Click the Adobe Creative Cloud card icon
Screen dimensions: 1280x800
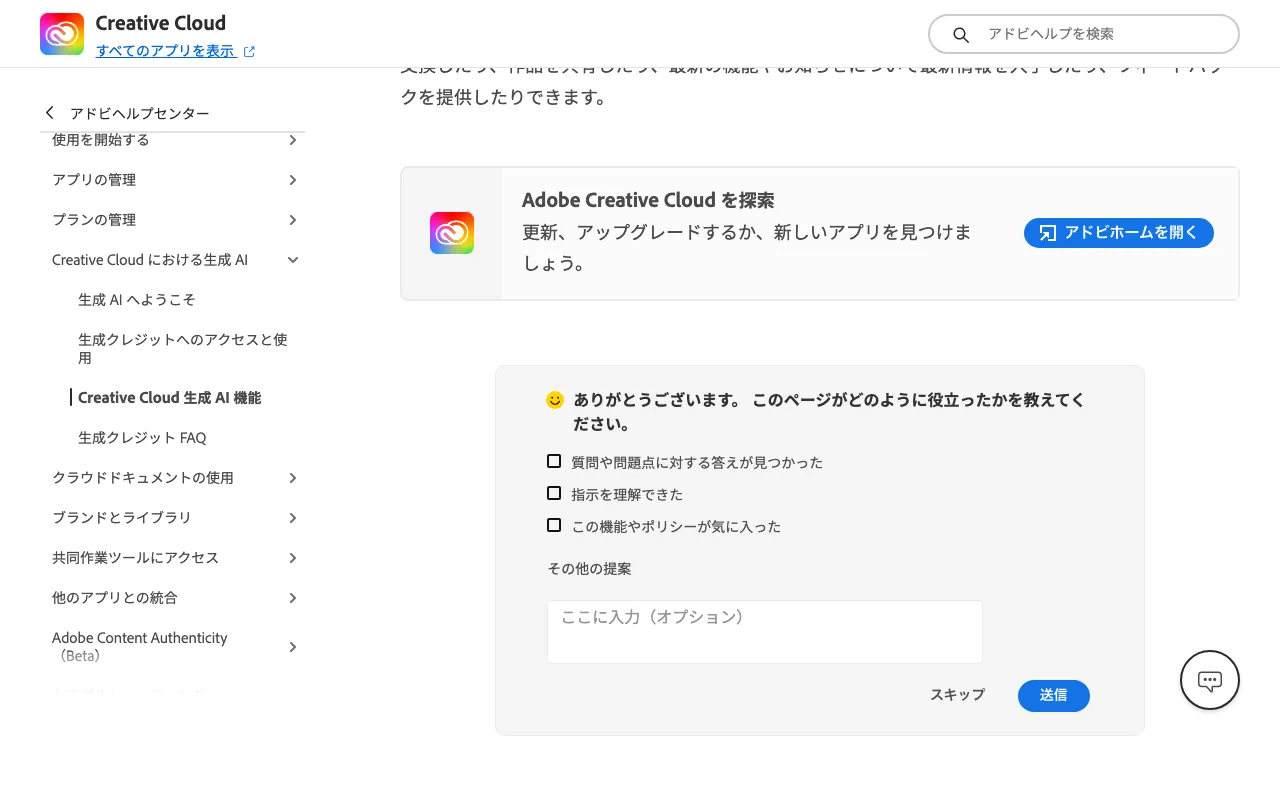click(451, 232)
